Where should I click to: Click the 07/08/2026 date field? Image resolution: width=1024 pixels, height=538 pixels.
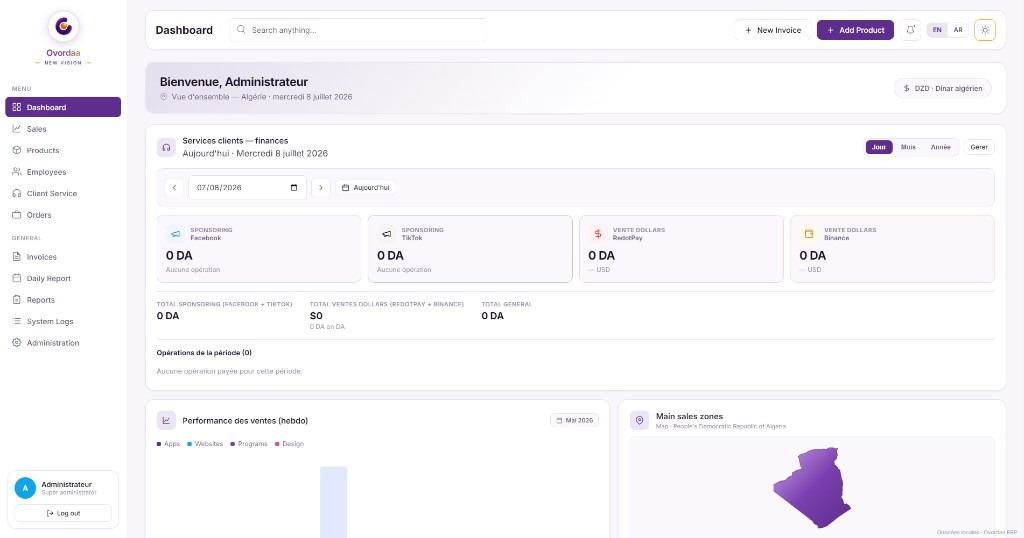(x=248, y=187)
